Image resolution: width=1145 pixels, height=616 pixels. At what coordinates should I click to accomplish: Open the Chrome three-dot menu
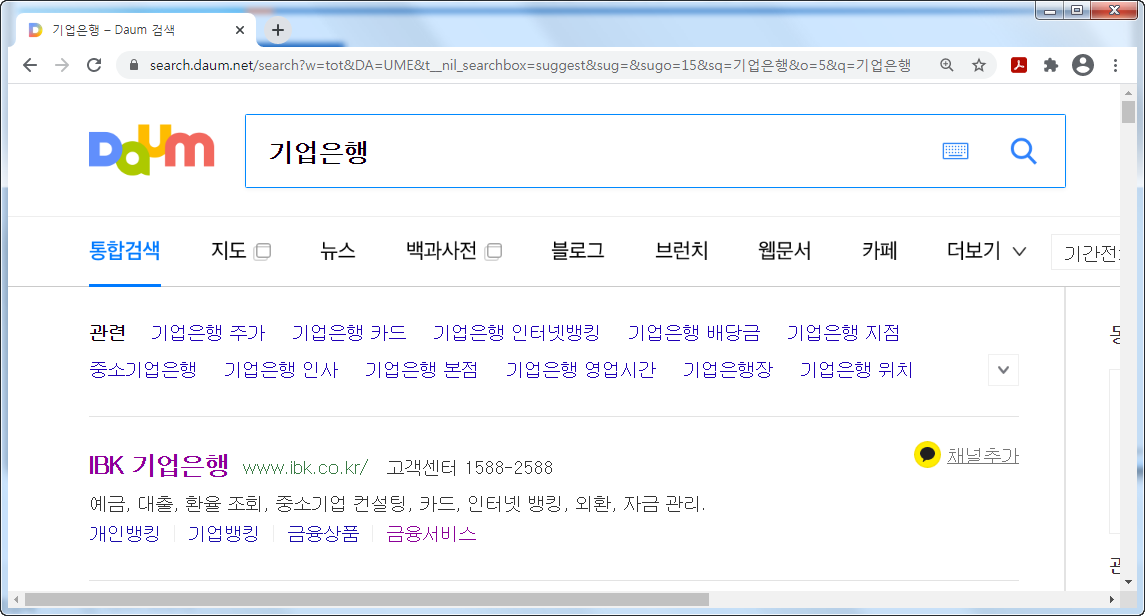(1115, 65)
